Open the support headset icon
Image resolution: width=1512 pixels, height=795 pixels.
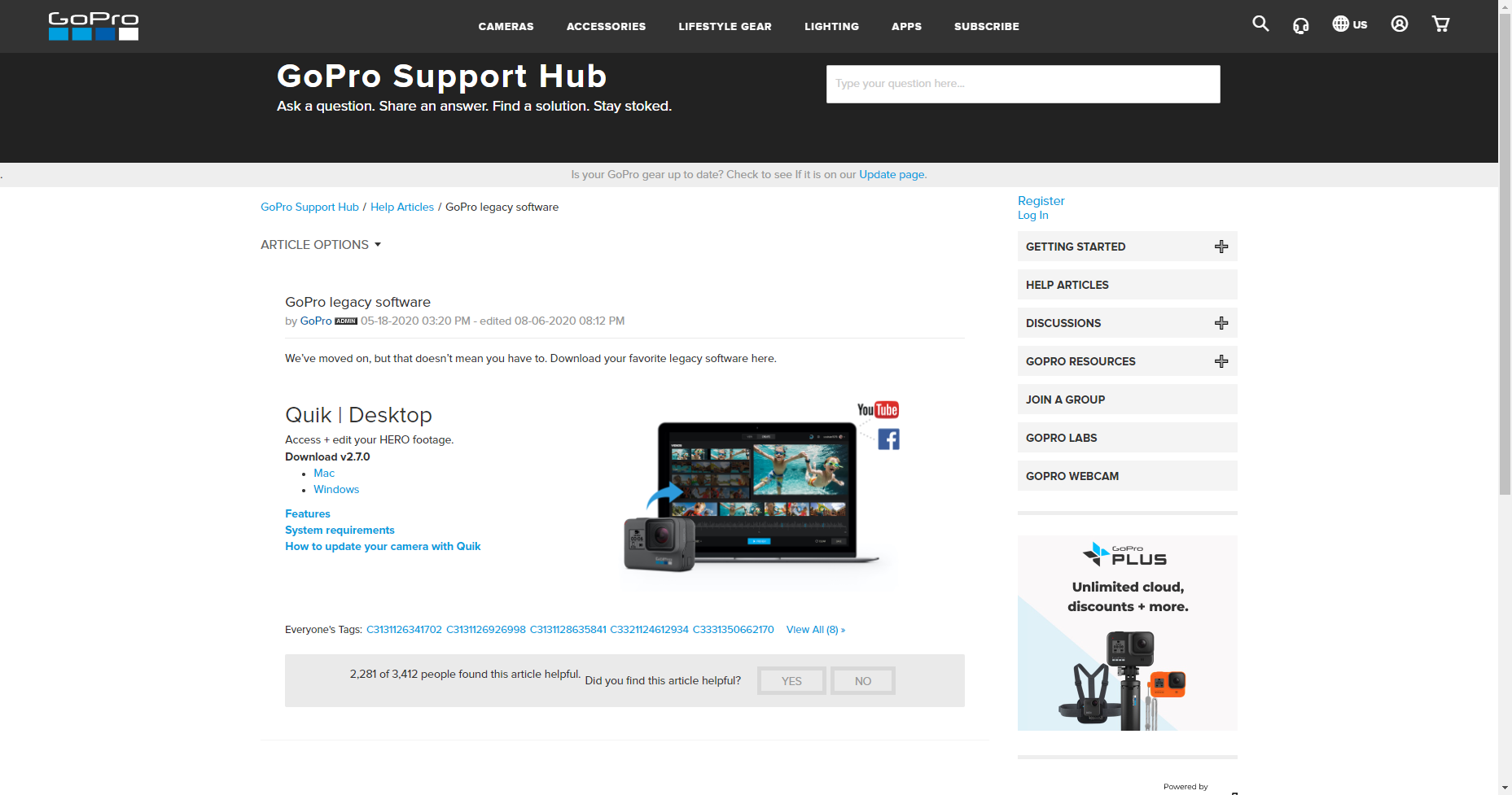[x=1301, y=25]
